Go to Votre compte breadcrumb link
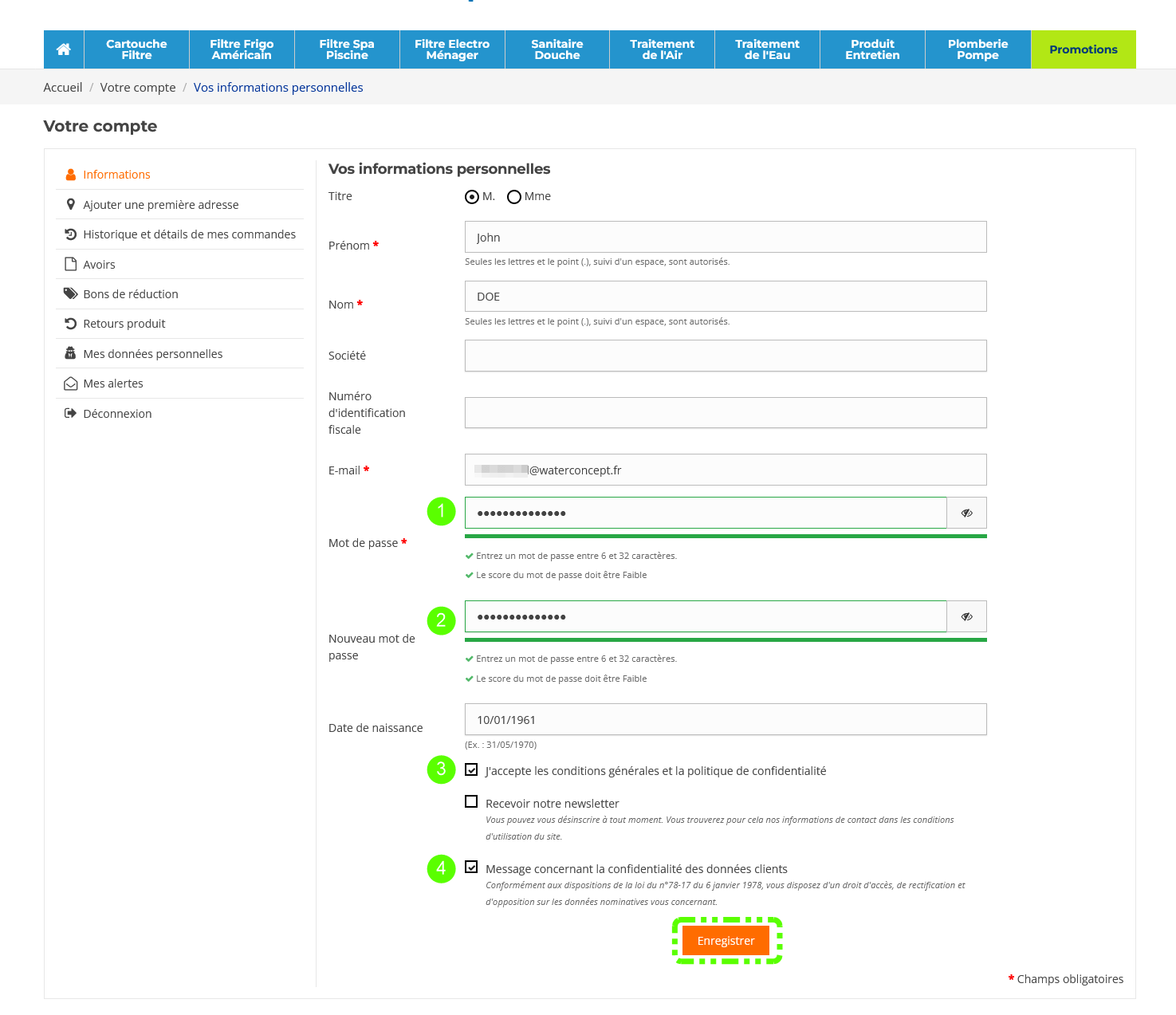1176x1015 pixels. (138, 88)
